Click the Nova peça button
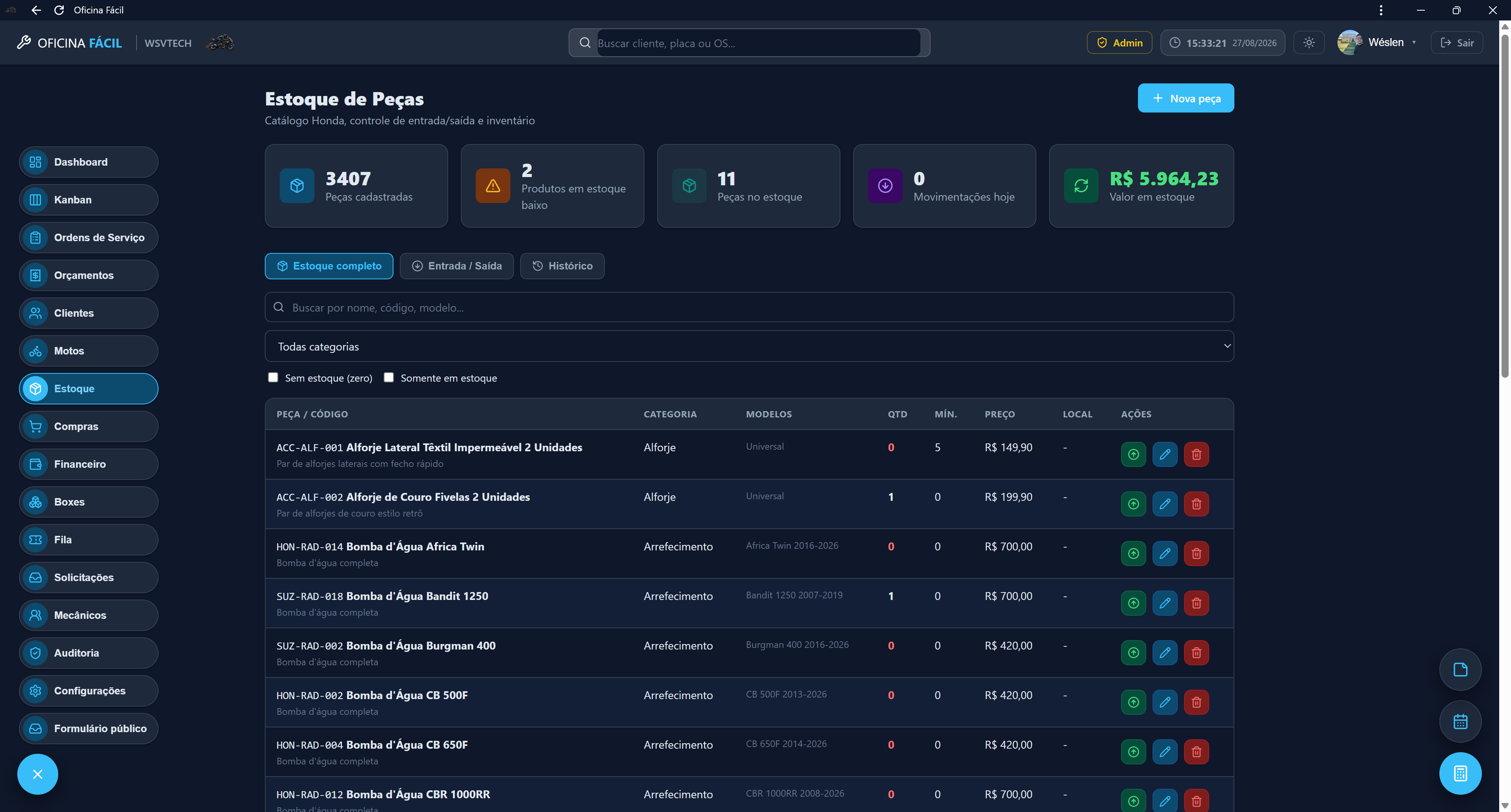Image resolution: width=1511 pixels, height=812 pixels. click(x=1186, y=98)
